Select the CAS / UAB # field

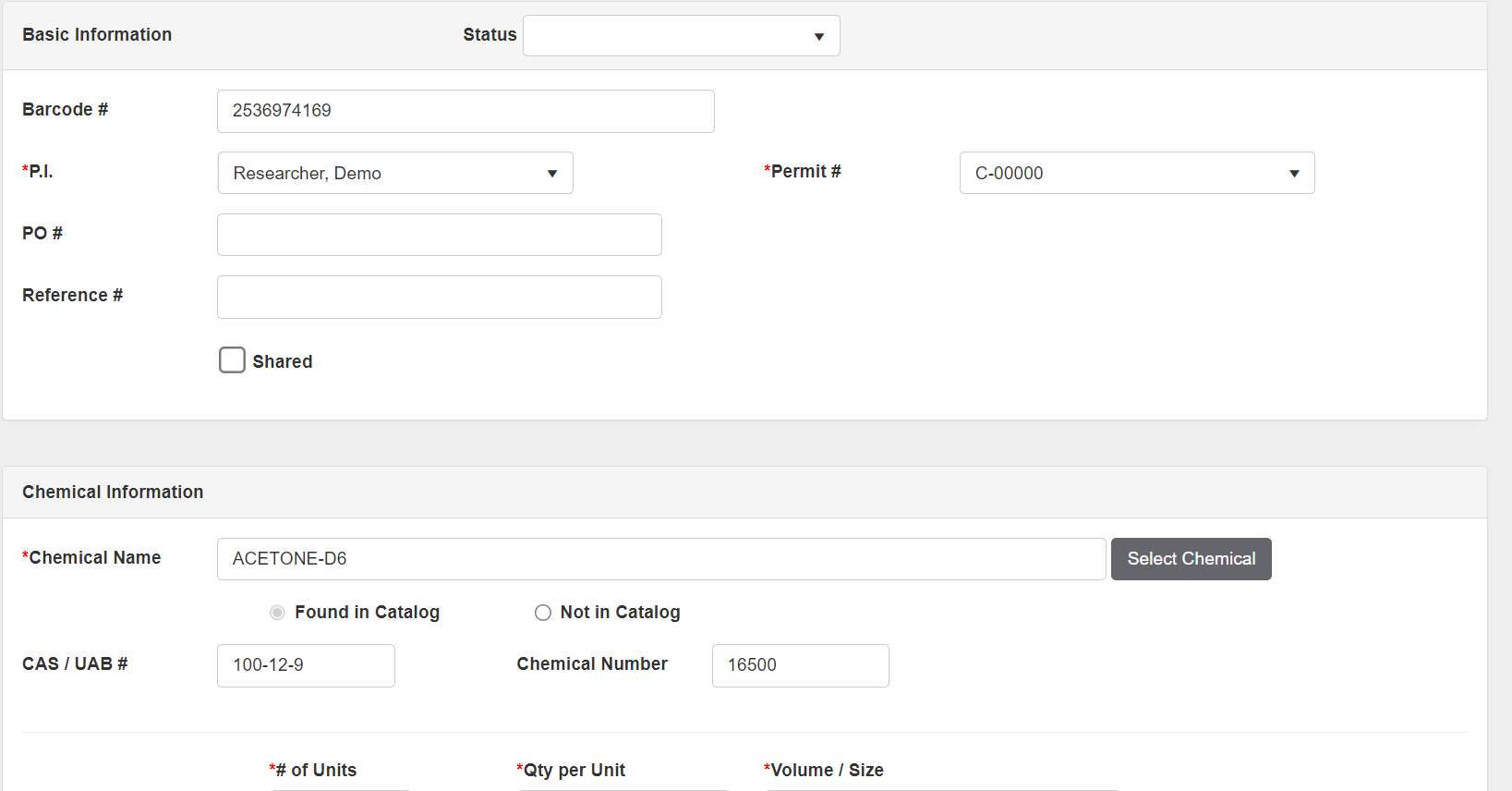coord(306,665)
